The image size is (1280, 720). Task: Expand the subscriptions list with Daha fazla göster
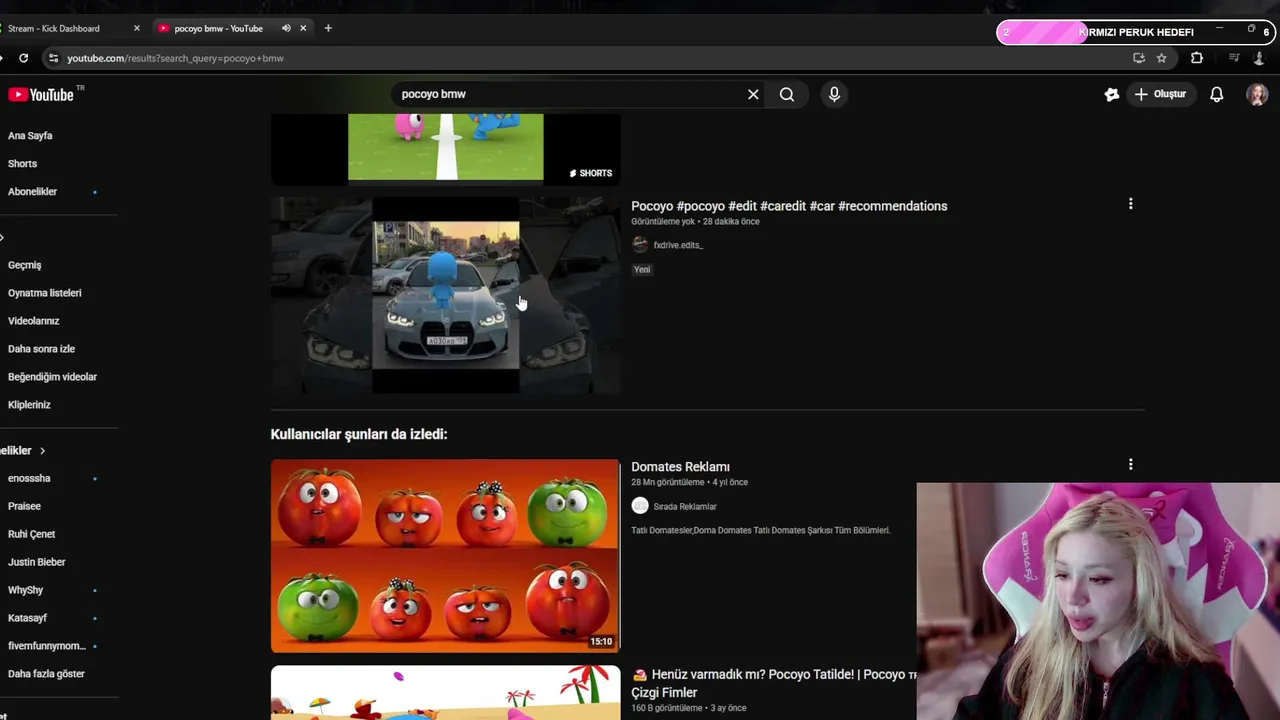pyautogui.click(x=46, y=674)
